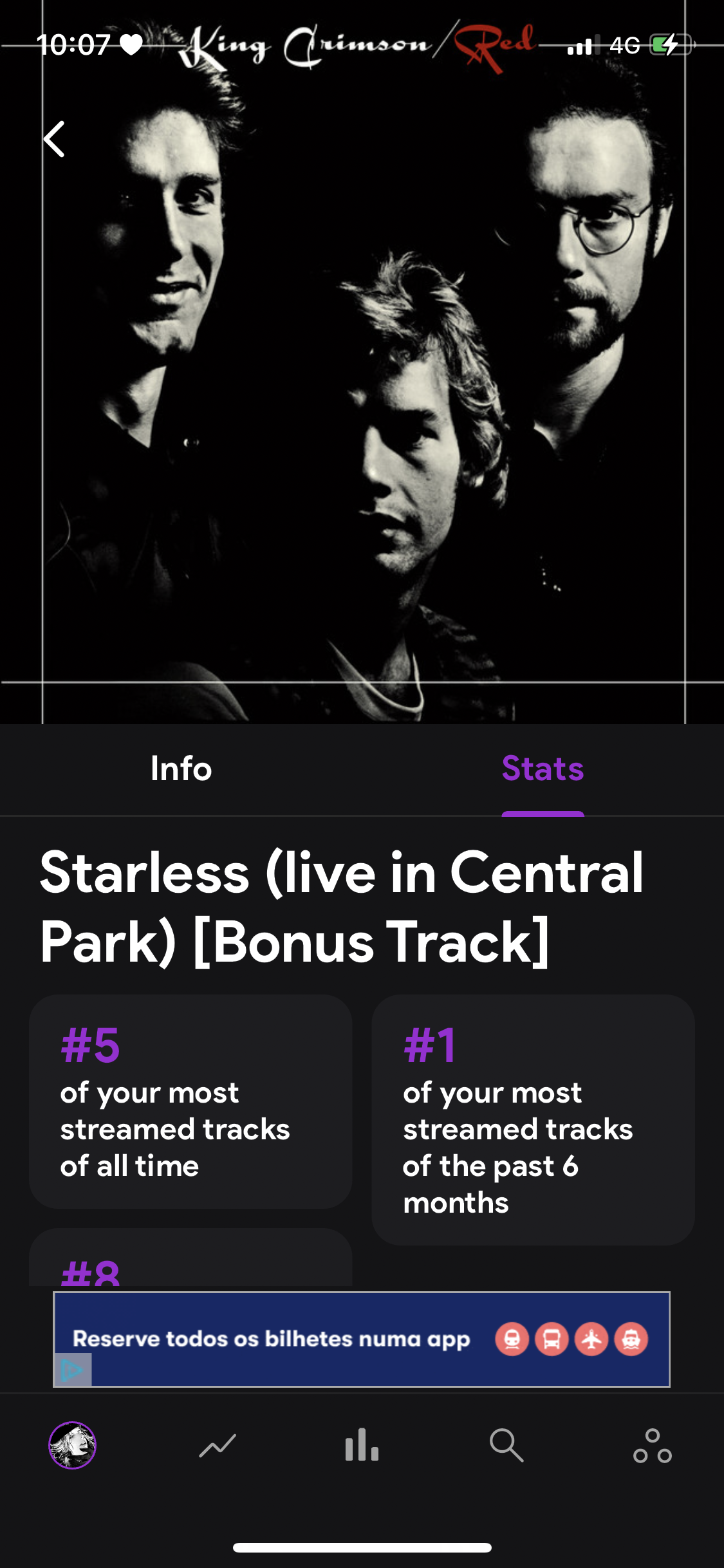Tap the Starless track title heading
The height and width of the screenshot is (1568, 724).
pos(342,907)
